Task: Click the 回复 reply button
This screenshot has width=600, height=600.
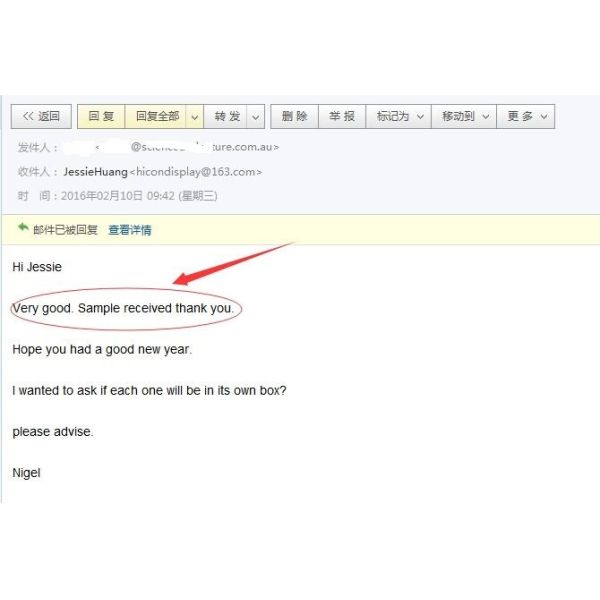Action: [x=101, y=116]
